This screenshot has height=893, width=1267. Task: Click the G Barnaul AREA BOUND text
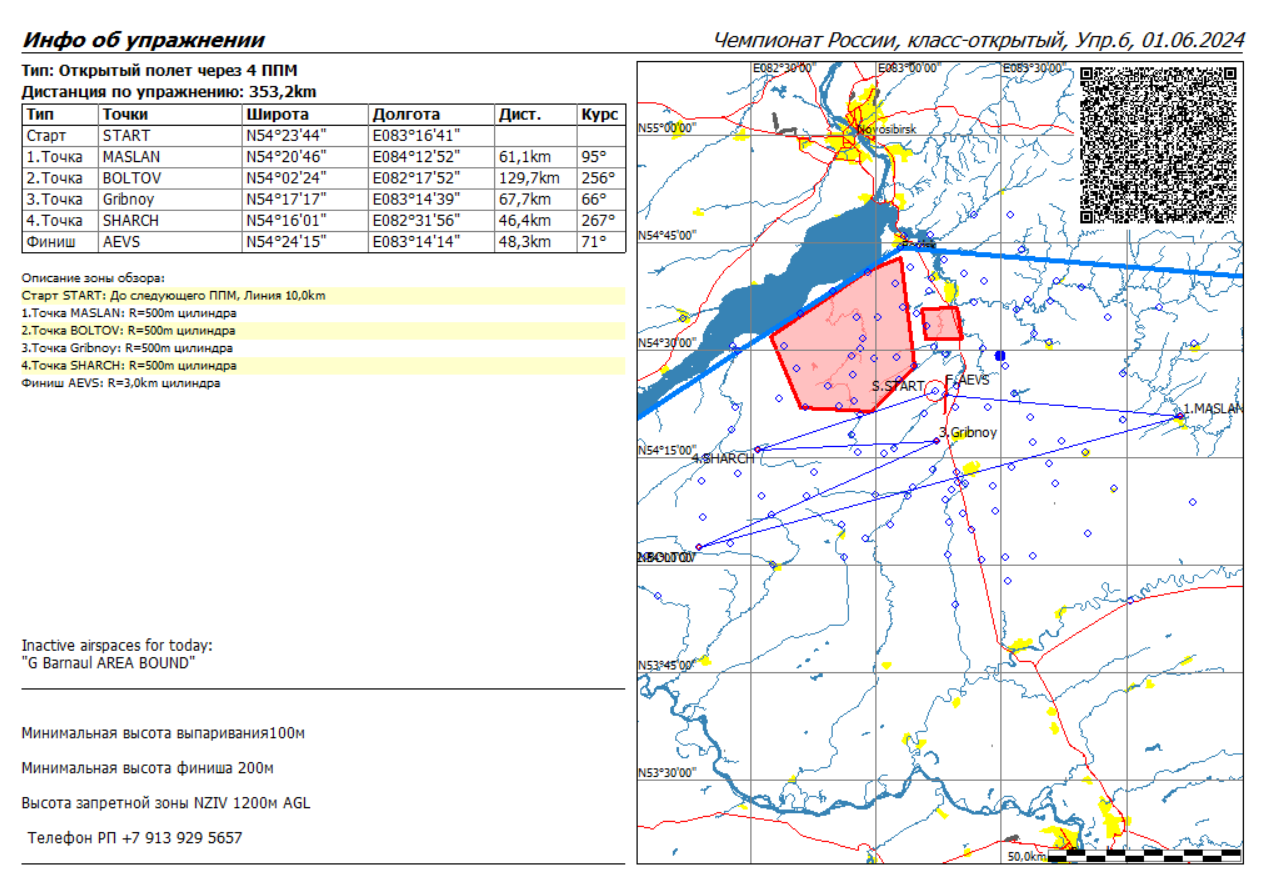coord(109,663)
